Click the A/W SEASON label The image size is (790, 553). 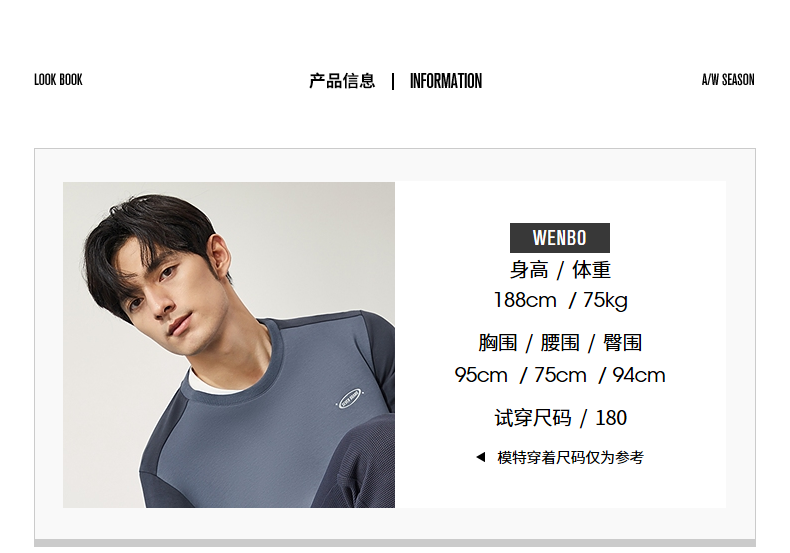pyautogui.click(x=728, y=80)
